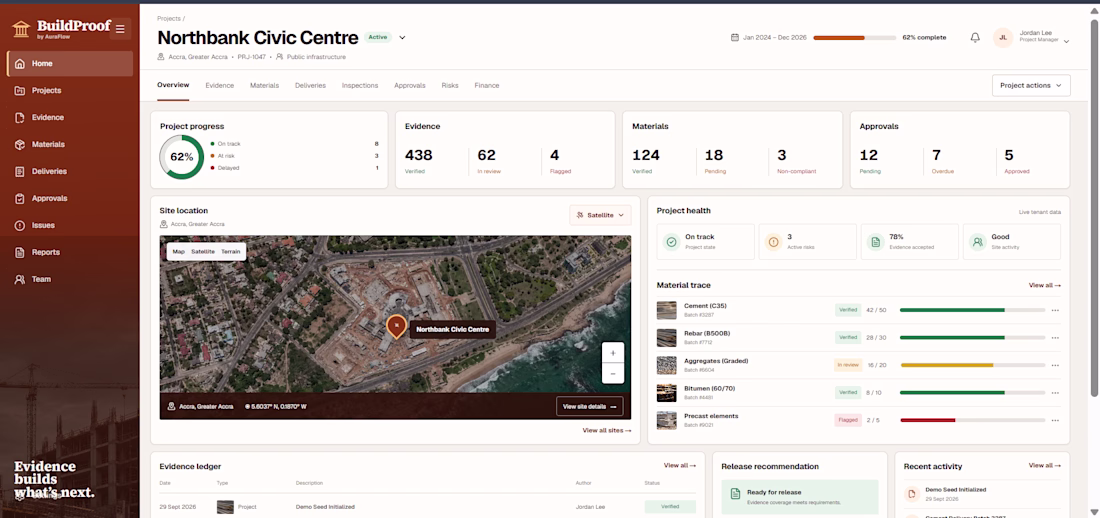This screenshot has width=1100, height=518.
Task: Click the Cement (C35) thumbnail image
Action: pos(666,310)
